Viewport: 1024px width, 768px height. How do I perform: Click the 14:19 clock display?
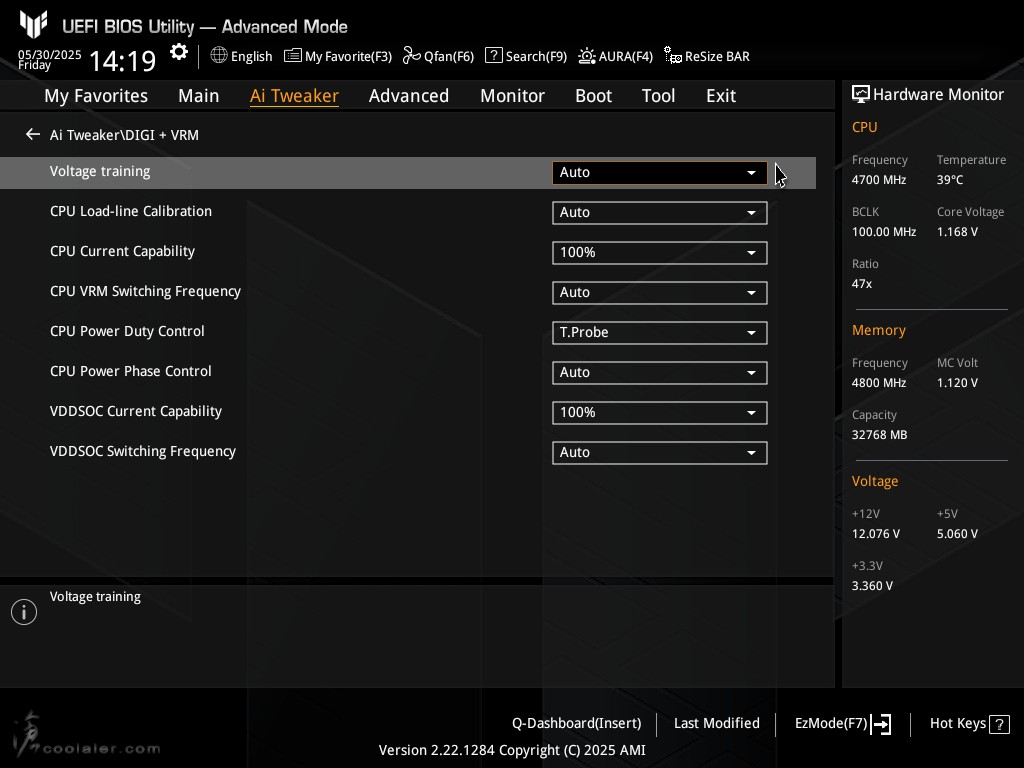122,61
